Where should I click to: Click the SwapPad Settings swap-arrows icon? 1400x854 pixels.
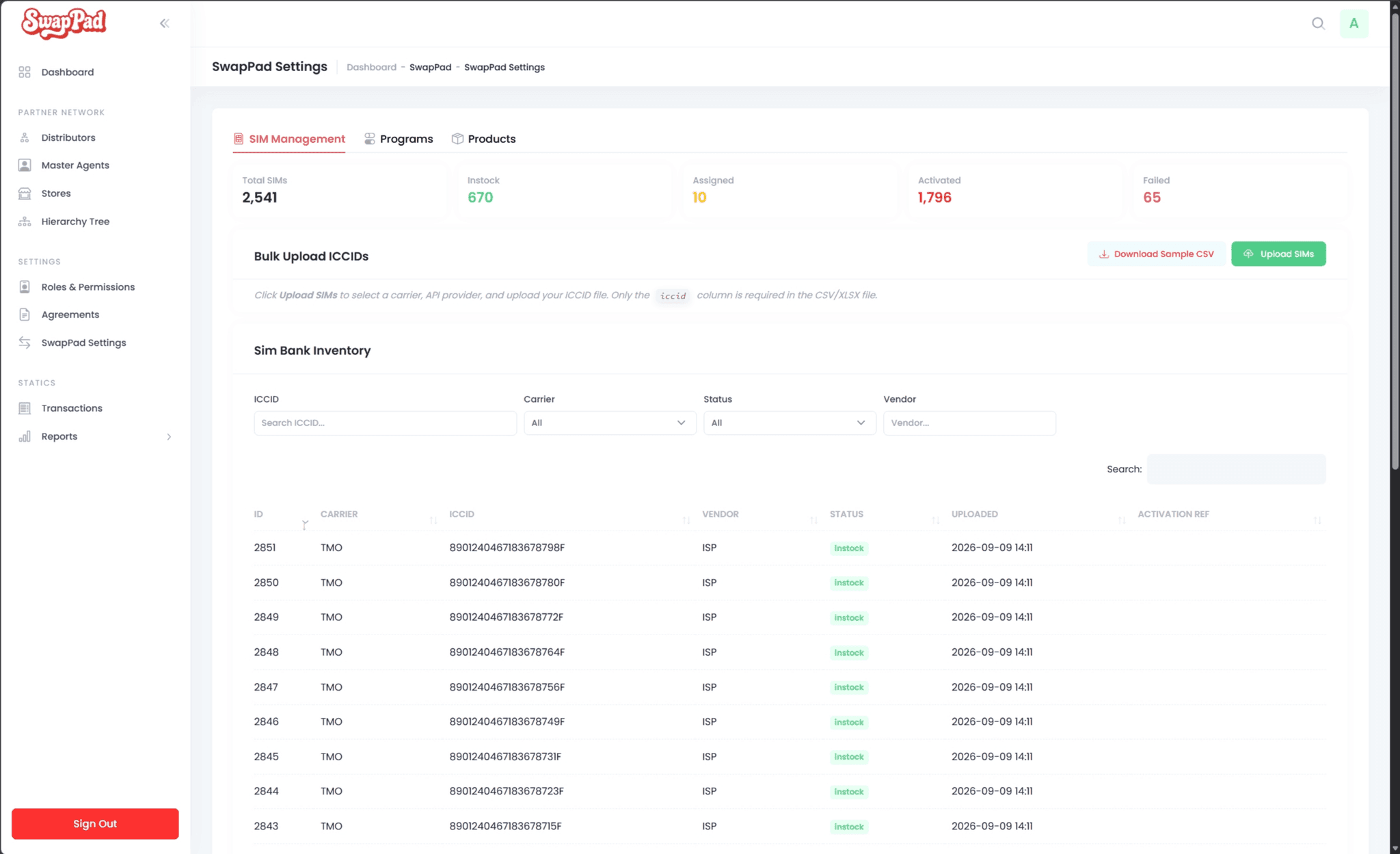tap(25, 343)
